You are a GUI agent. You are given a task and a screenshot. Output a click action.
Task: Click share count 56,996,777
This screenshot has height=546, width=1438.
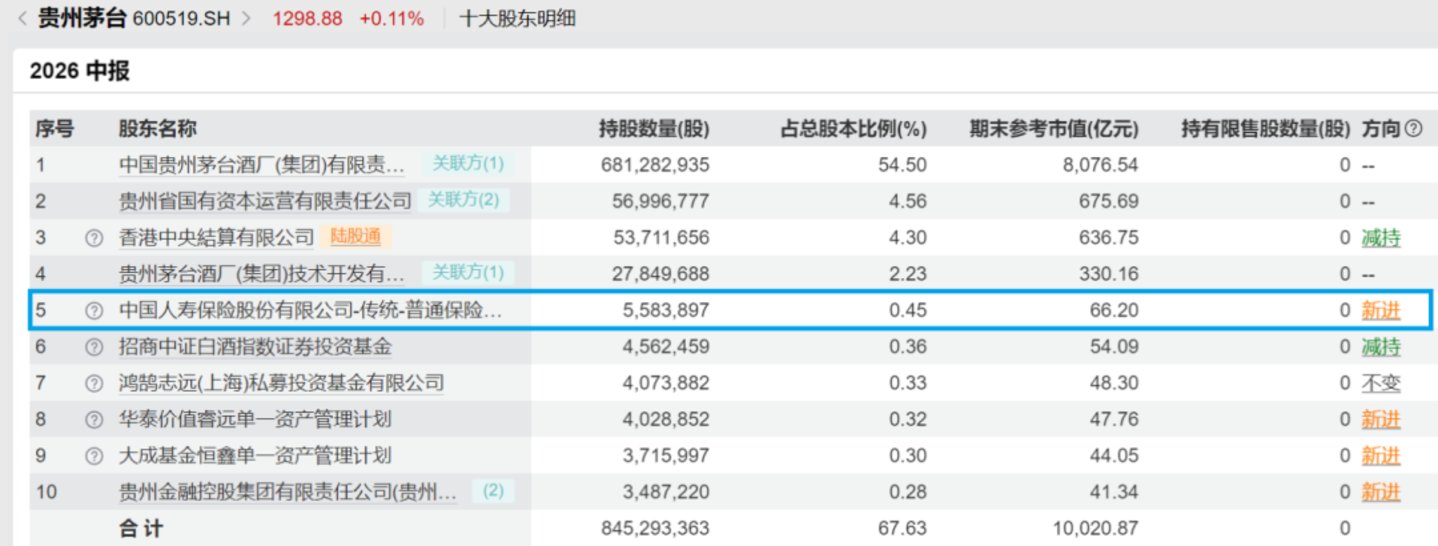tap(660, 201)
